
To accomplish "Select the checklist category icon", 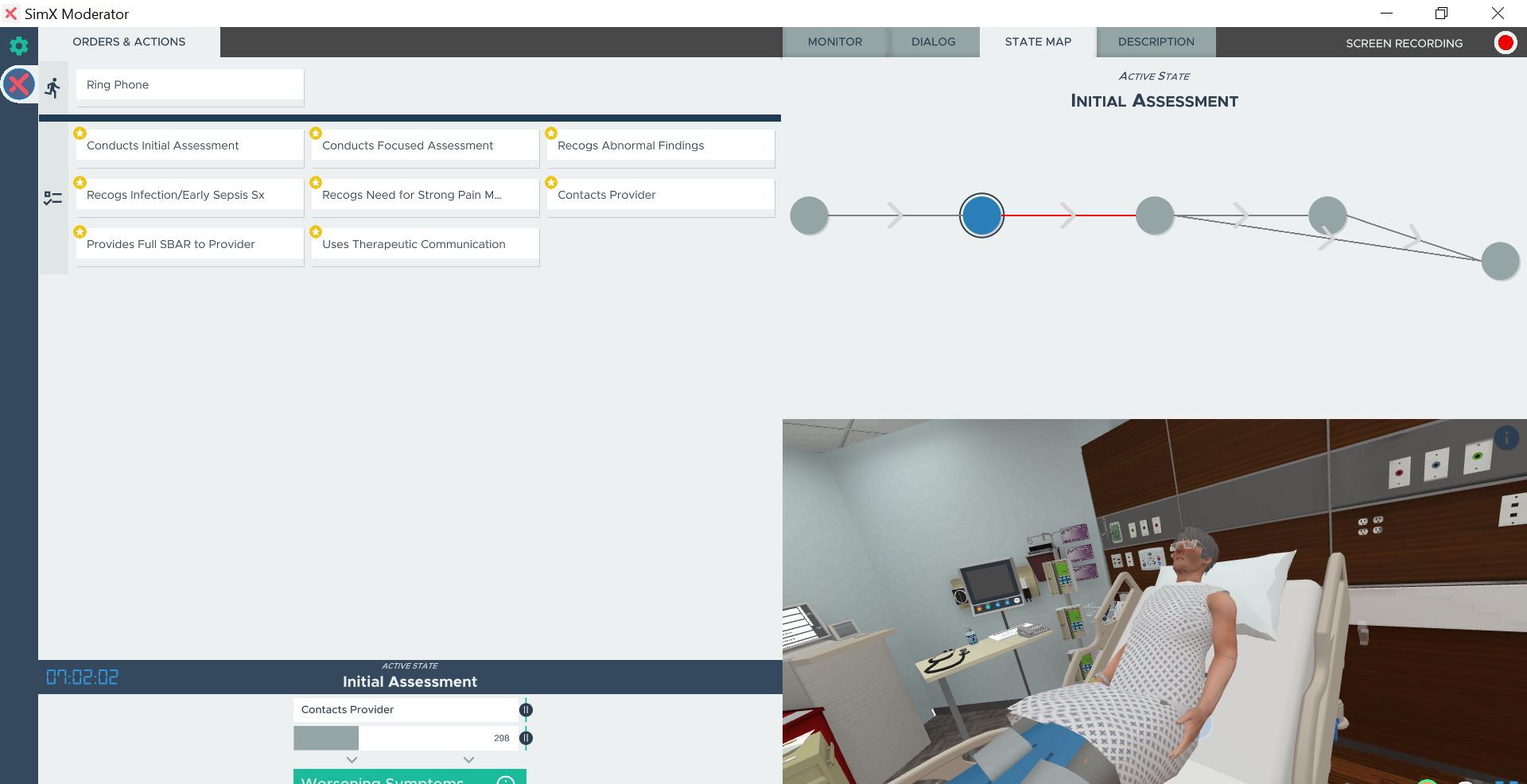I will tap(53, 198).
